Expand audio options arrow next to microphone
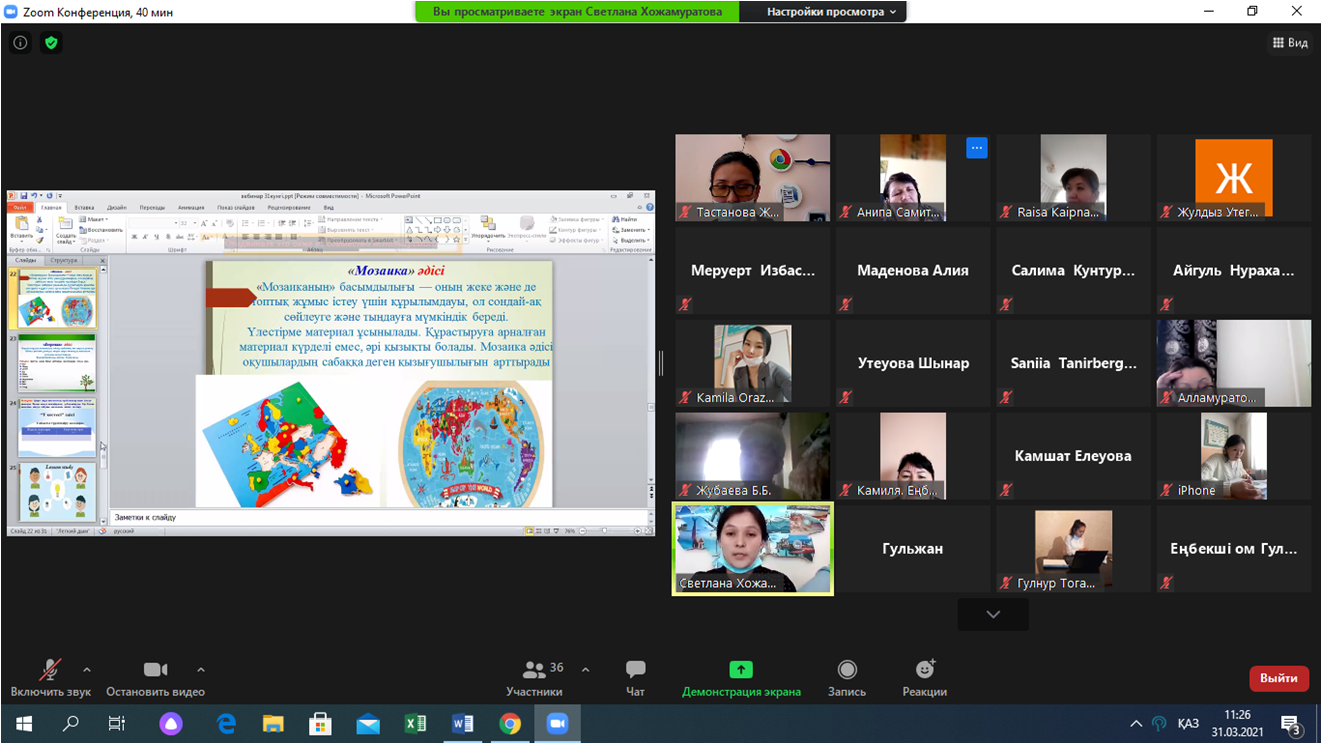1322x744 pixels. coord(87,670)
